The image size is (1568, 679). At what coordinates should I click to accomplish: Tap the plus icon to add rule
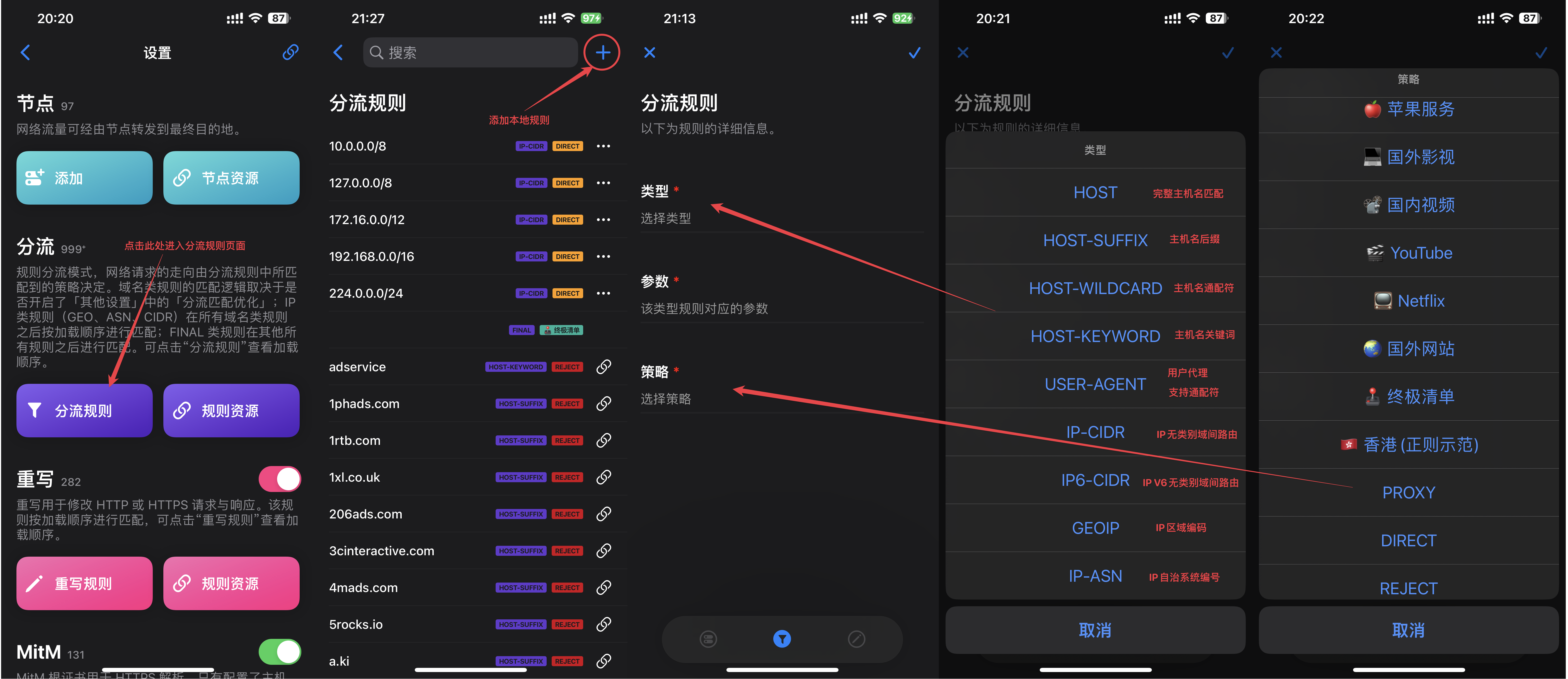(x=603, y=52)
